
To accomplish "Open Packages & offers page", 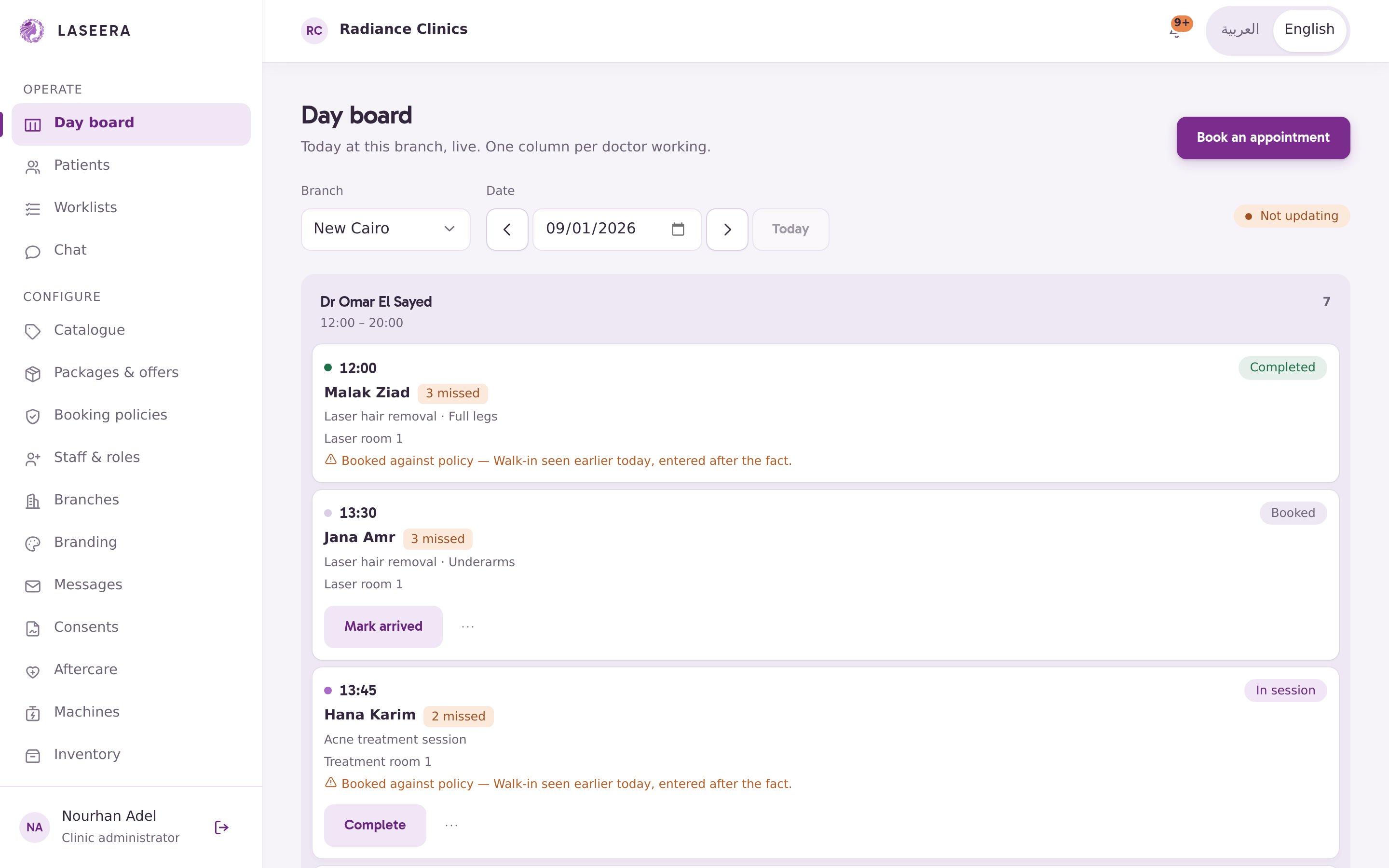I will pyautogui.click(x=131, y=373).
